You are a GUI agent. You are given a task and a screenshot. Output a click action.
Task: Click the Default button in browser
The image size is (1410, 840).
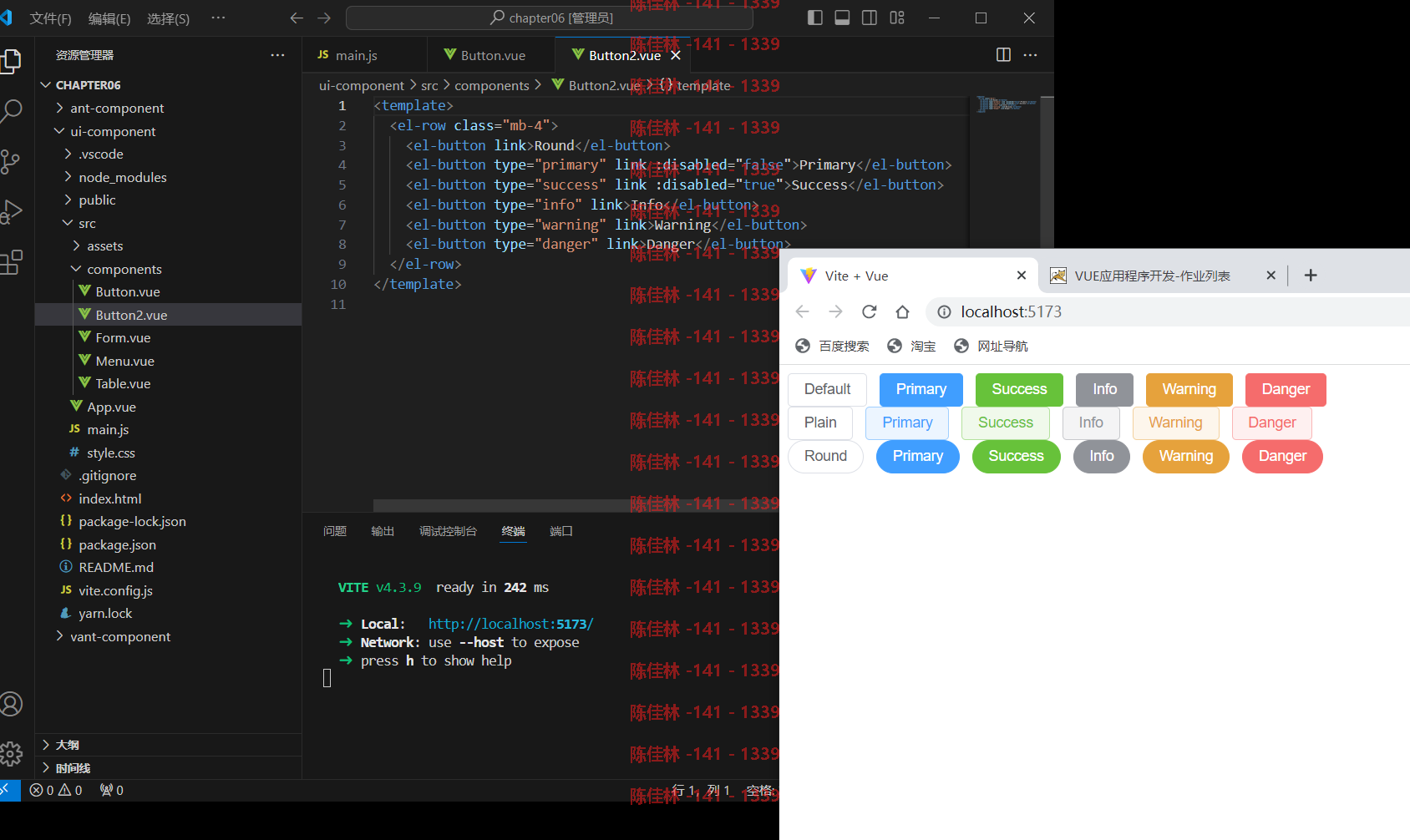point(827,389)
